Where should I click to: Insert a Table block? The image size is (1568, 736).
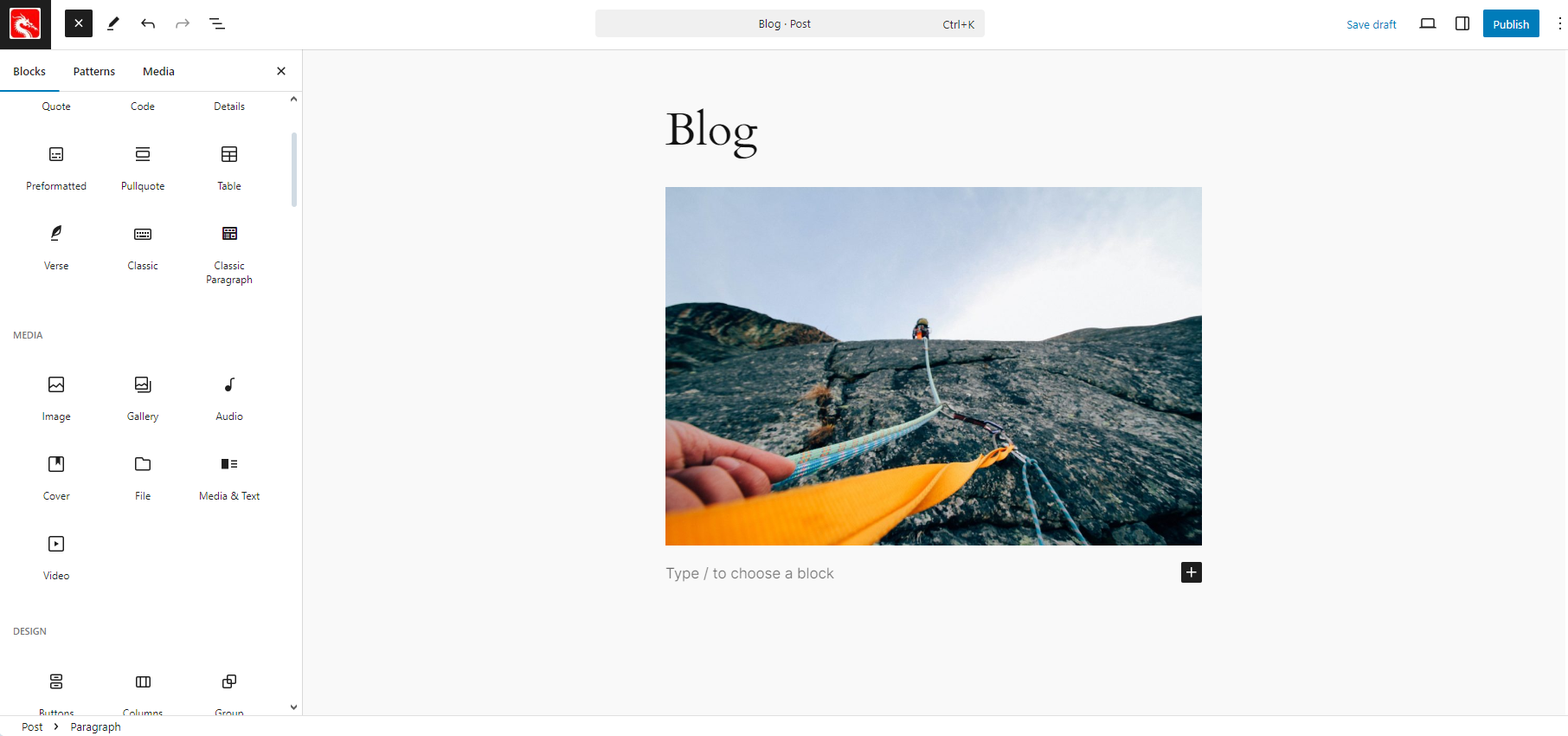[x=229, y=168]
